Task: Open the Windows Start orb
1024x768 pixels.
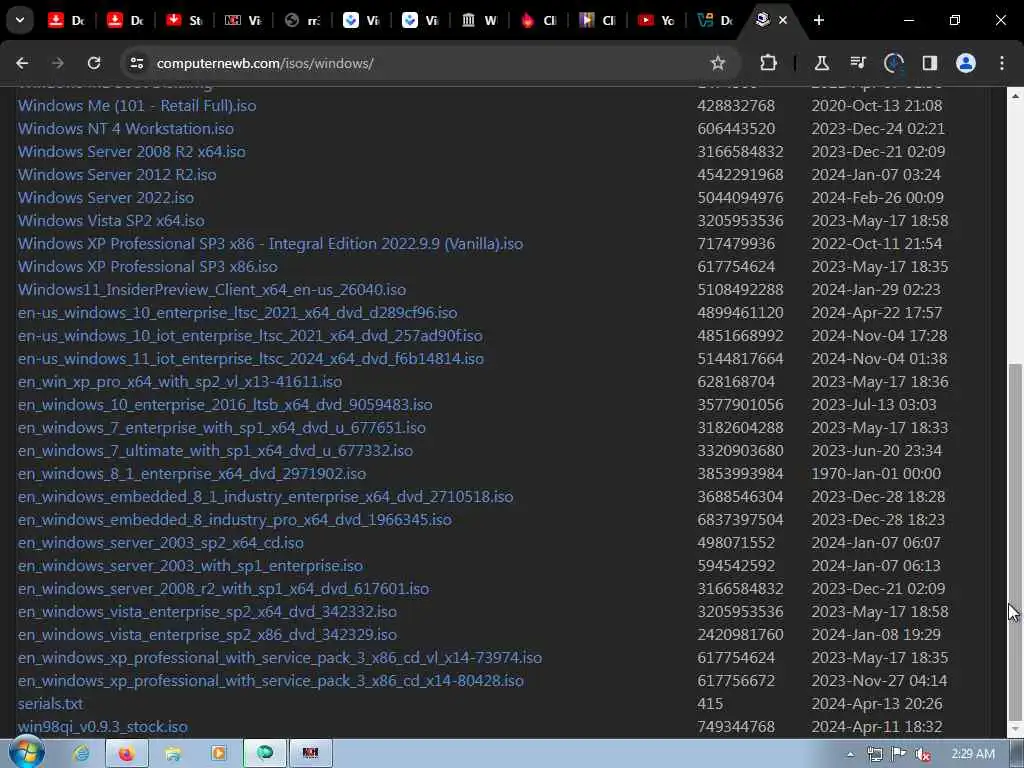Action: pyautogui.click(x=26, y=752)
